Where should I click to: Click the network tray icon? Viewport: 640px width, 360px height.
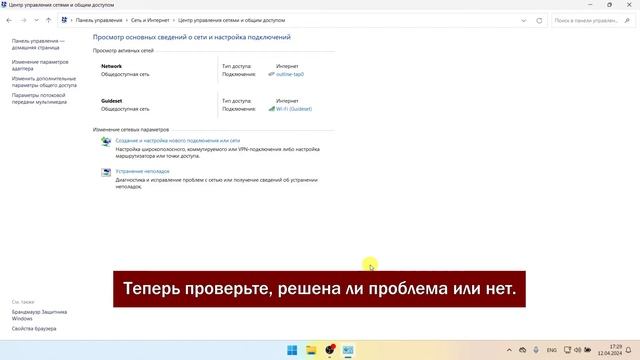[x=567, y=350]
